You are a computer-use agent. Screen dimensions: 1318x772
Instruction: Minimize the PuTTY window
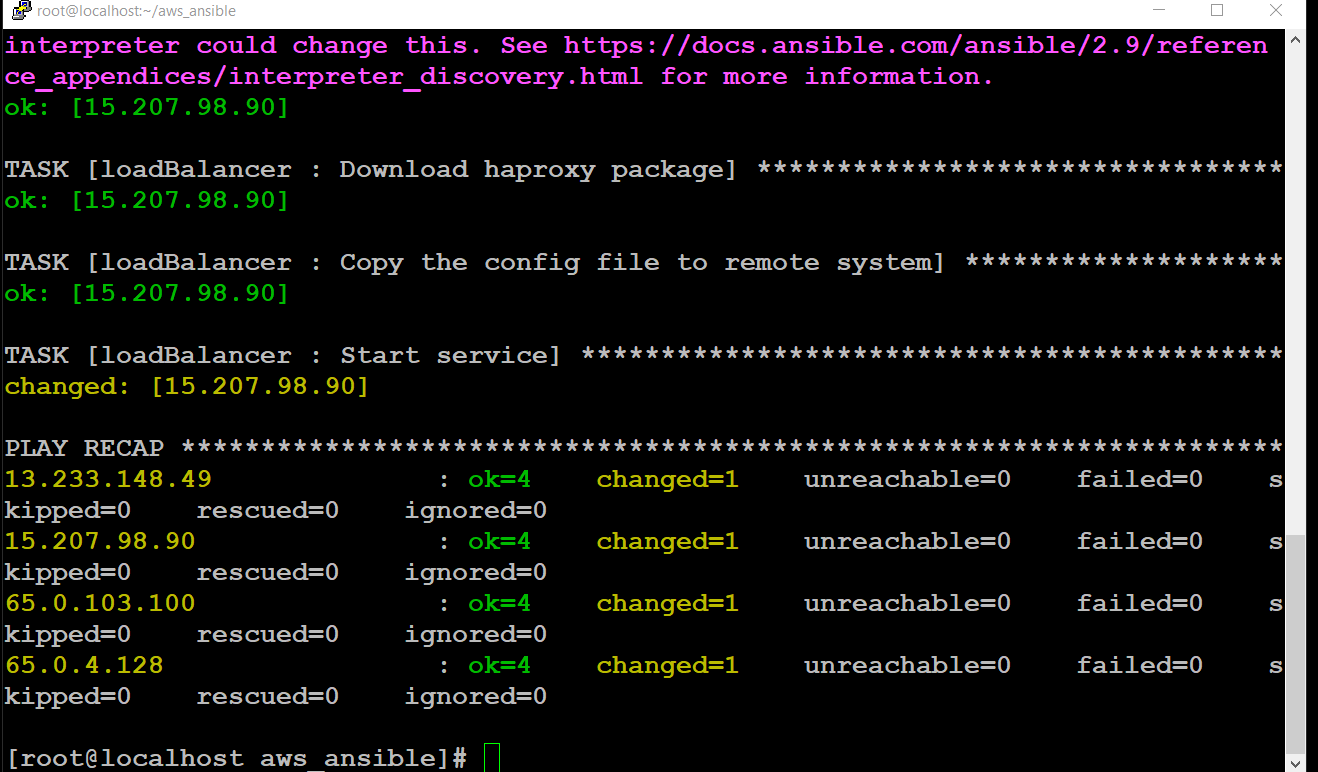pyautogui.click(x=1159, y=11)
